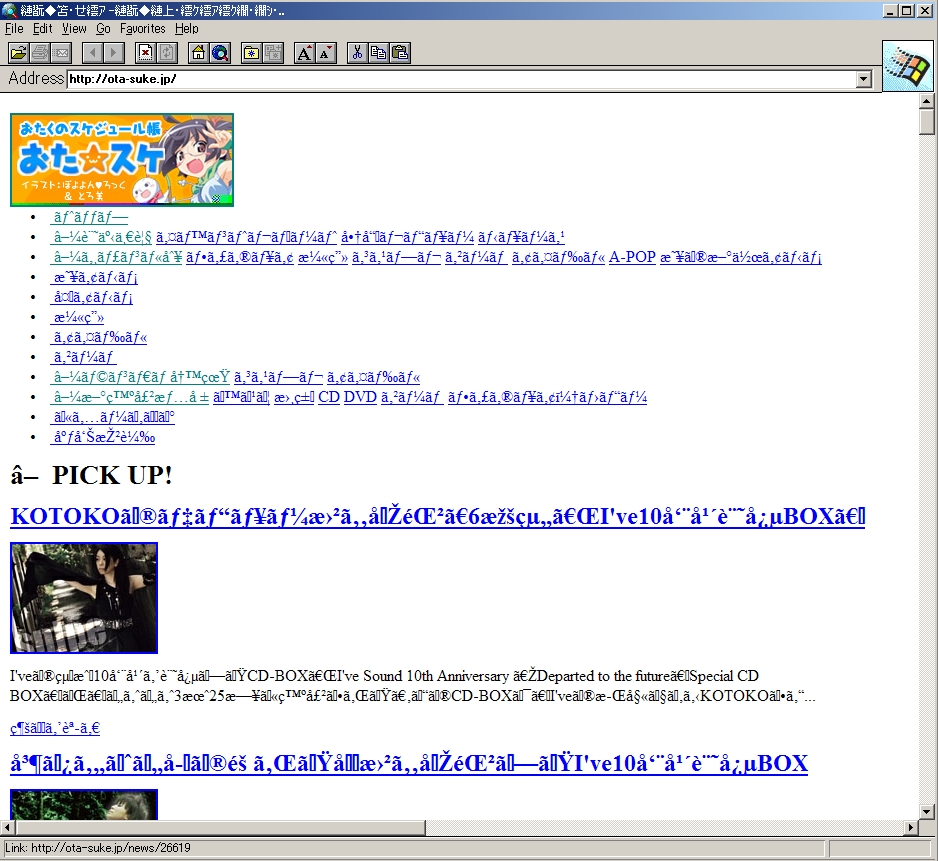The image size is (938, 861).
Task: Go forward with the right arrow button
Action: coord(114,53)
